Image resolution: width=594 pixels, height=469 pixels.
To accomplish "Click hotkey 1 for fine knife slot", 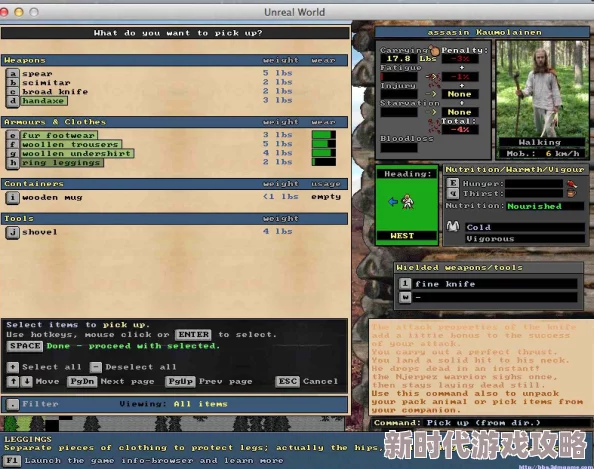I will (x=405, y=283).
